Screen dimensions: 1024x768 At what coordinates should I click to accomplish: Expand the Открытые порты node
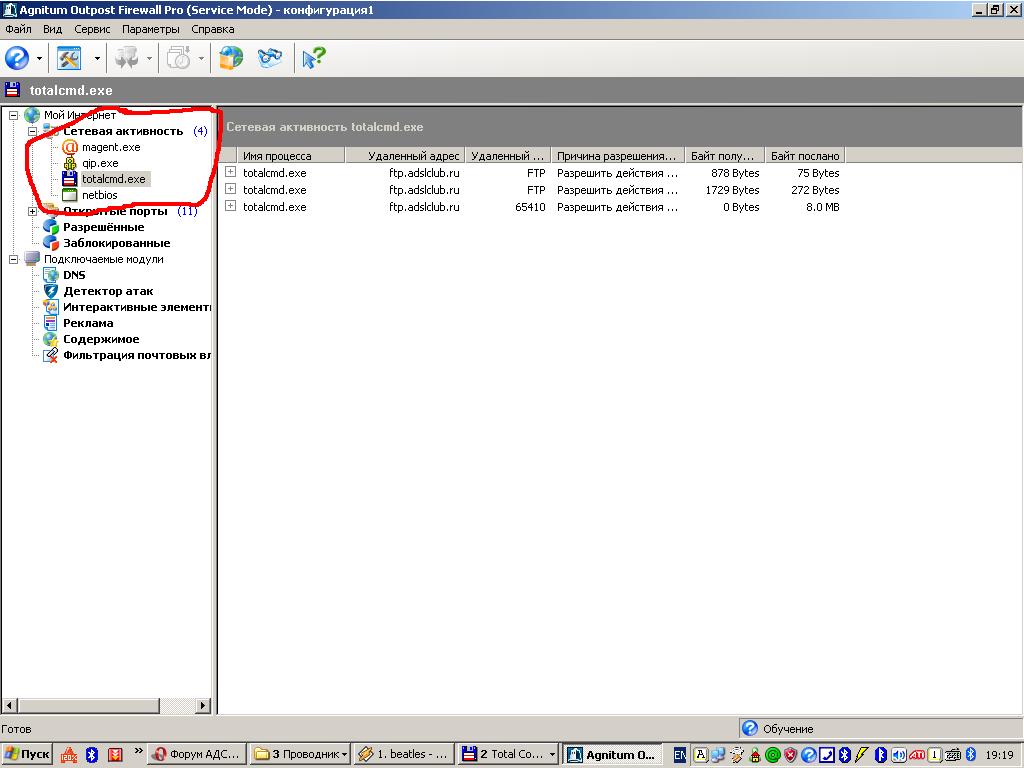33,211
